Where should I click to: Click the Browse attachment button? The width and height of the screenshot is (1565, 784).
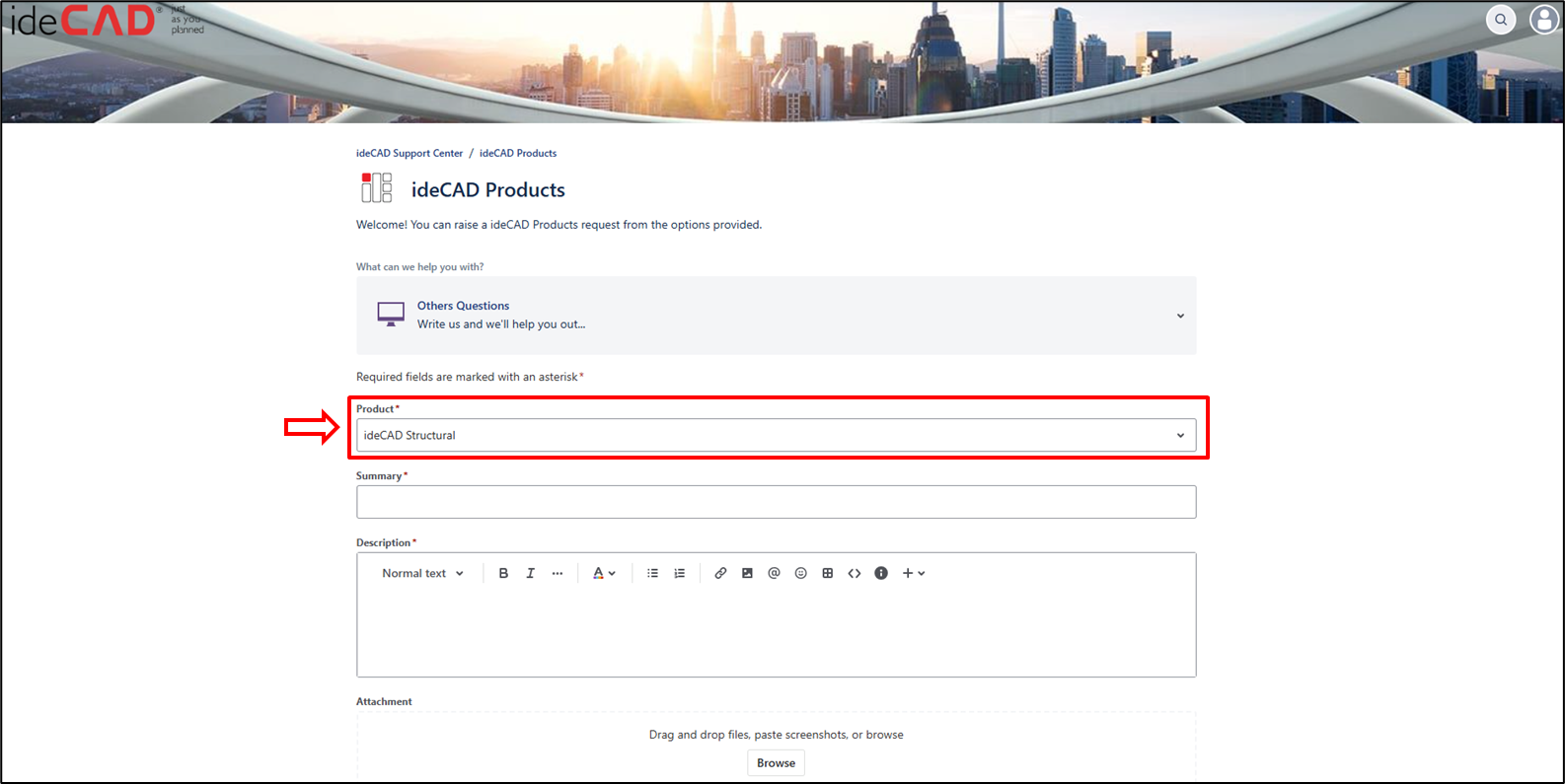[x=777, y=763]
